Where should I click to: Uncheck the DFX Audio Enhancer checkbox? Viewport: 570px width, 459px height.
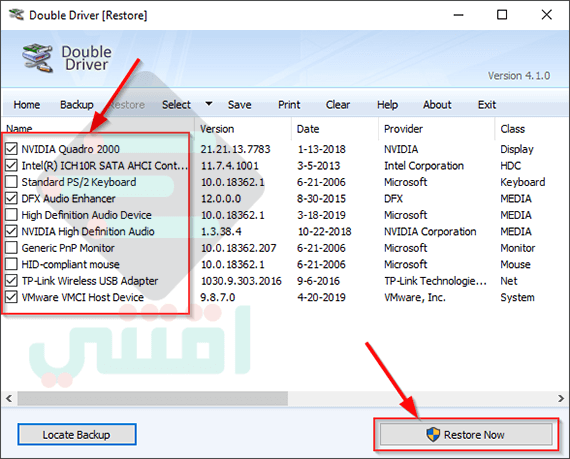tap(11, 198)
